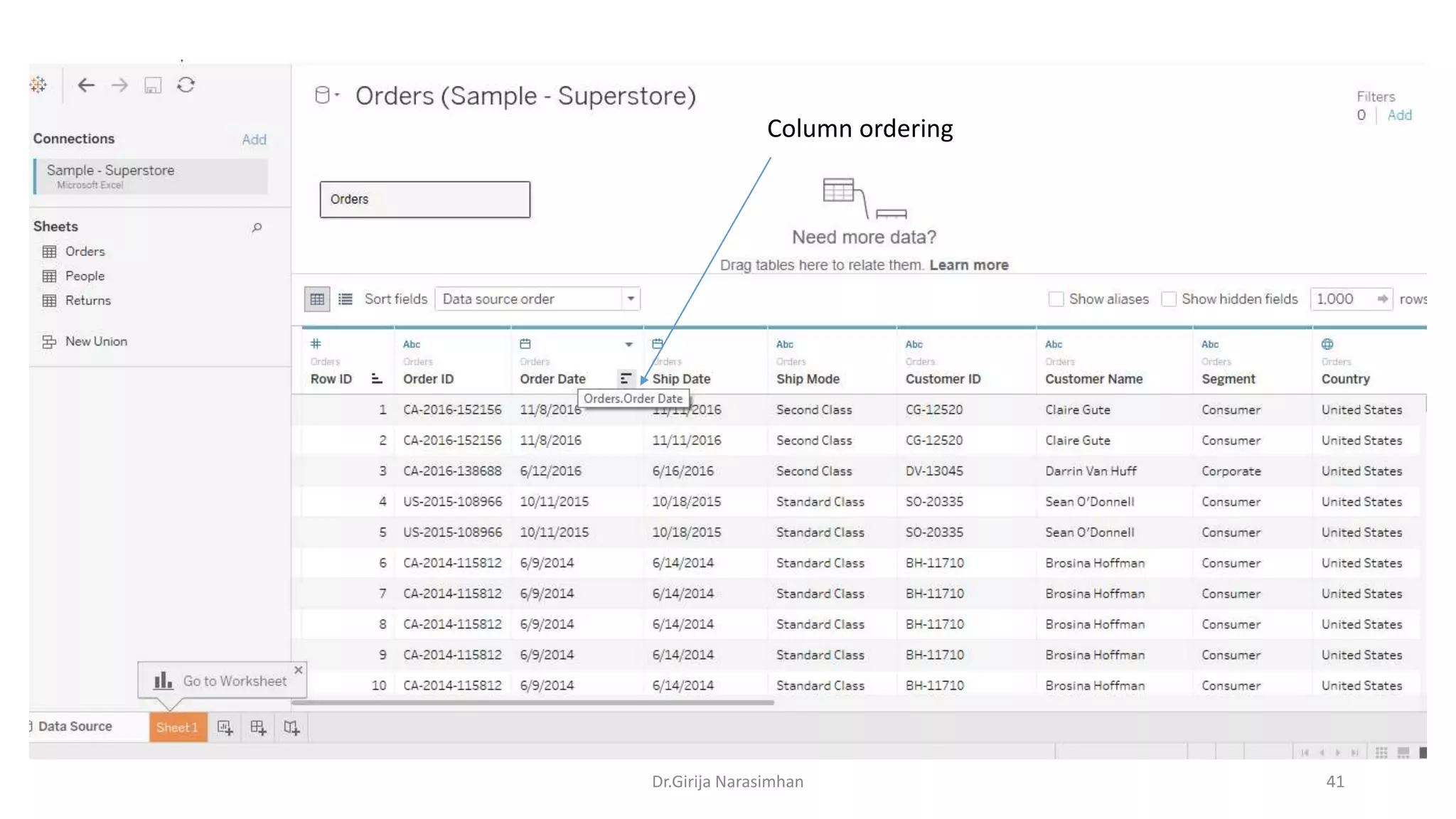Click the search sheets magnifier icon
Screen dimensions: 1456x819
(x=257, y=227)
